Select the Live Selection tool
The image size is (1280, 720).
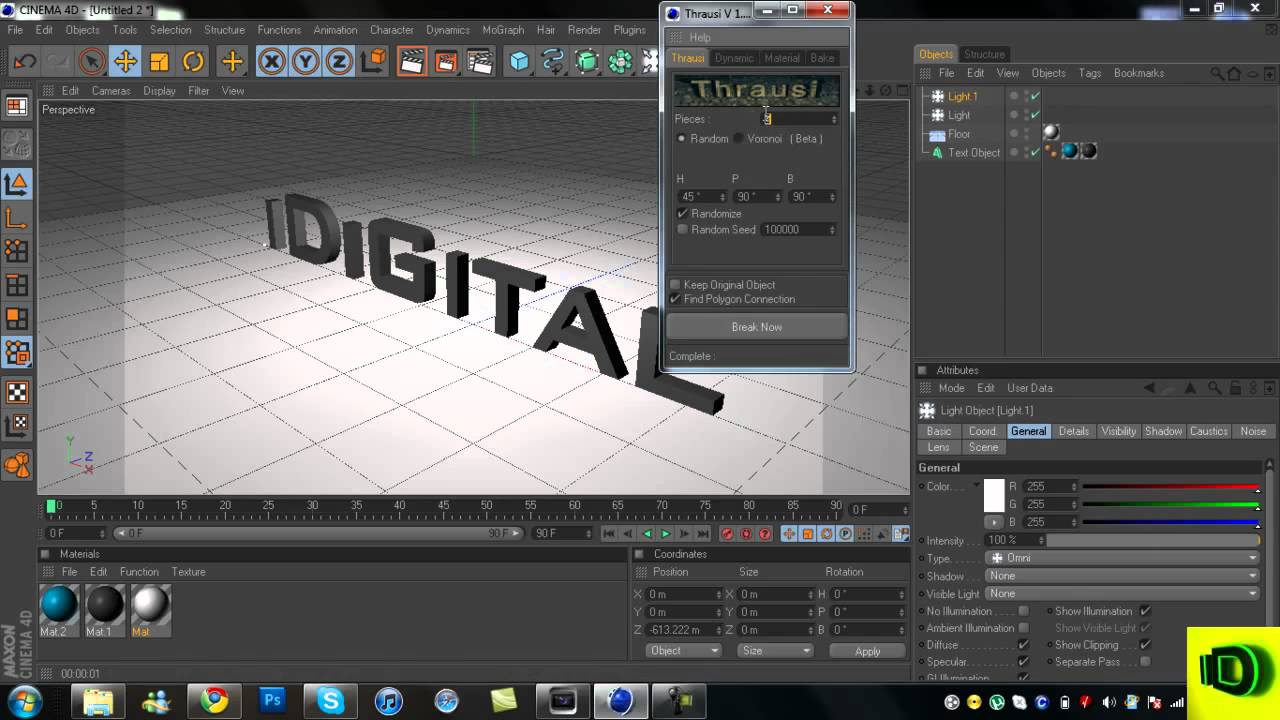(x=91, y=62)
